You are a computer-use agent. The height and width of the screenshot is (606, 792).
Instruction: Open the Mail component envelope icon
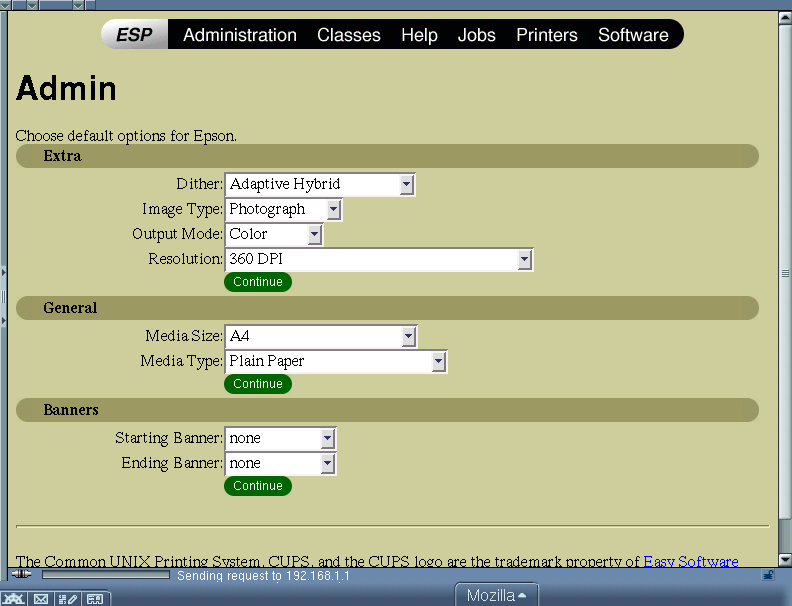(41, 599)
